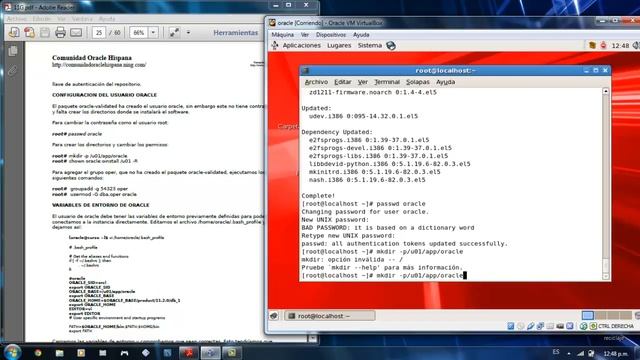The image size is (640, 360).
Task: Open Chrome from the Windows taskbar
Action: (38, 353)
